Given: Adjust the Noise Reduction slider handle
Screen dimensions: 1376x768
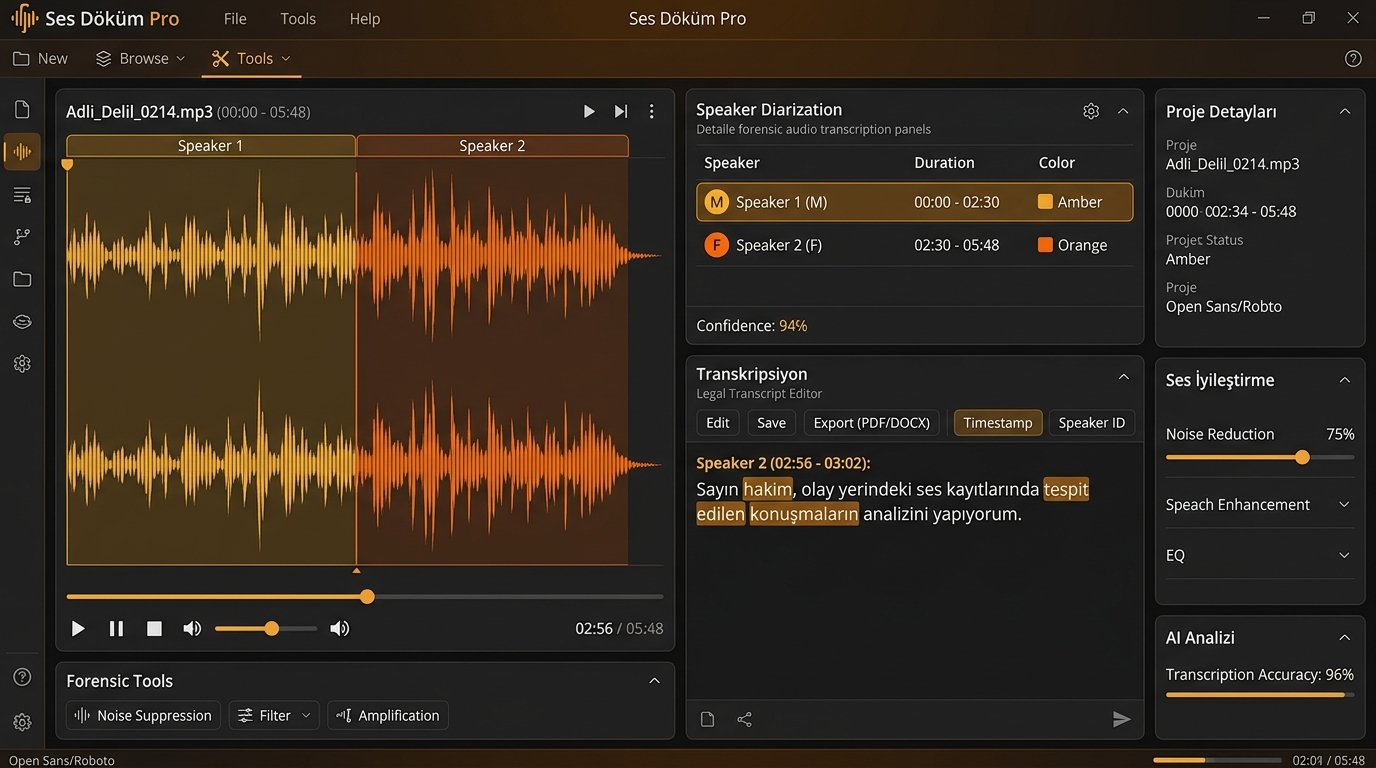Looking at the screenshot, I should 1302,457.
